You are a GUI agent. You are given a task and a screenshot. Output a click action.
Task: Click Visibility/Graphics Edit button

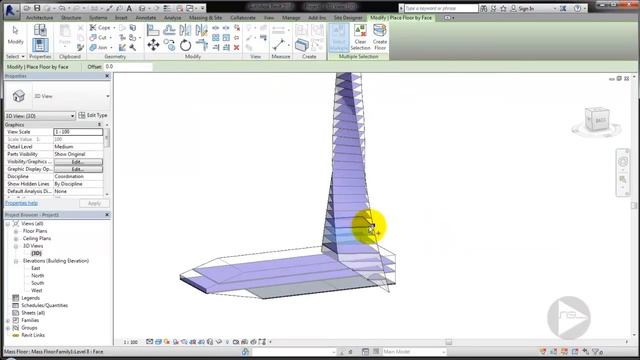click(78, 162)
